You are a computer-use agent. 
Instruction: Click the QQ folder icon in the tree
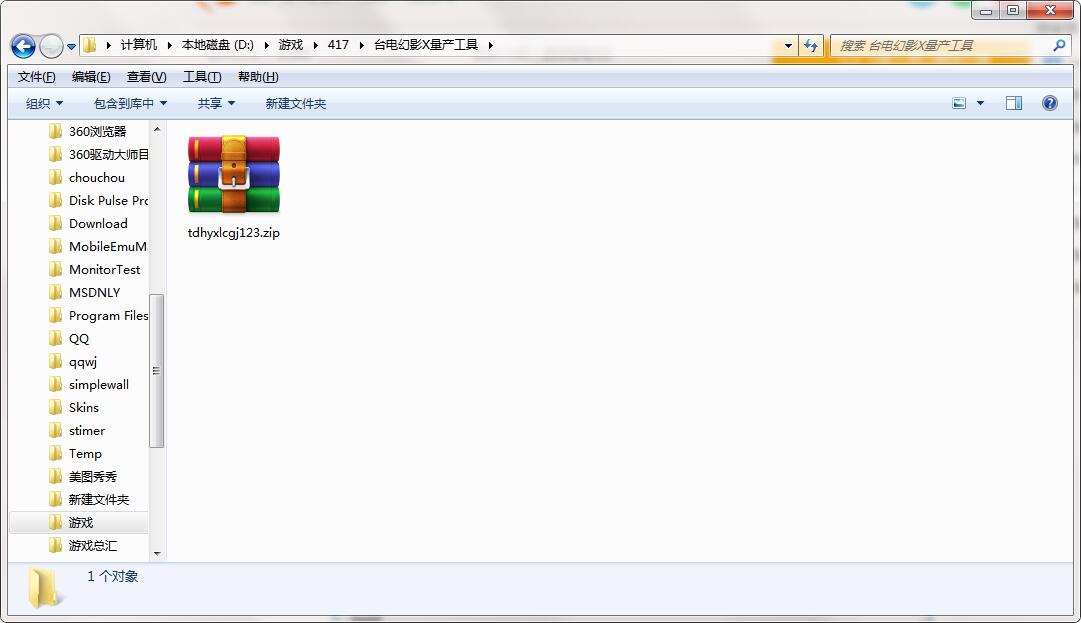coord(56,338)
